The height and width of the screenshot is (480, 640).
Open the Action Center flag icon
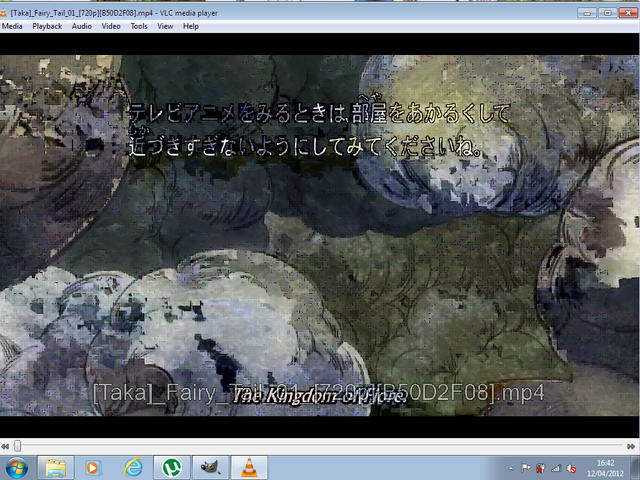click(526, 468)
